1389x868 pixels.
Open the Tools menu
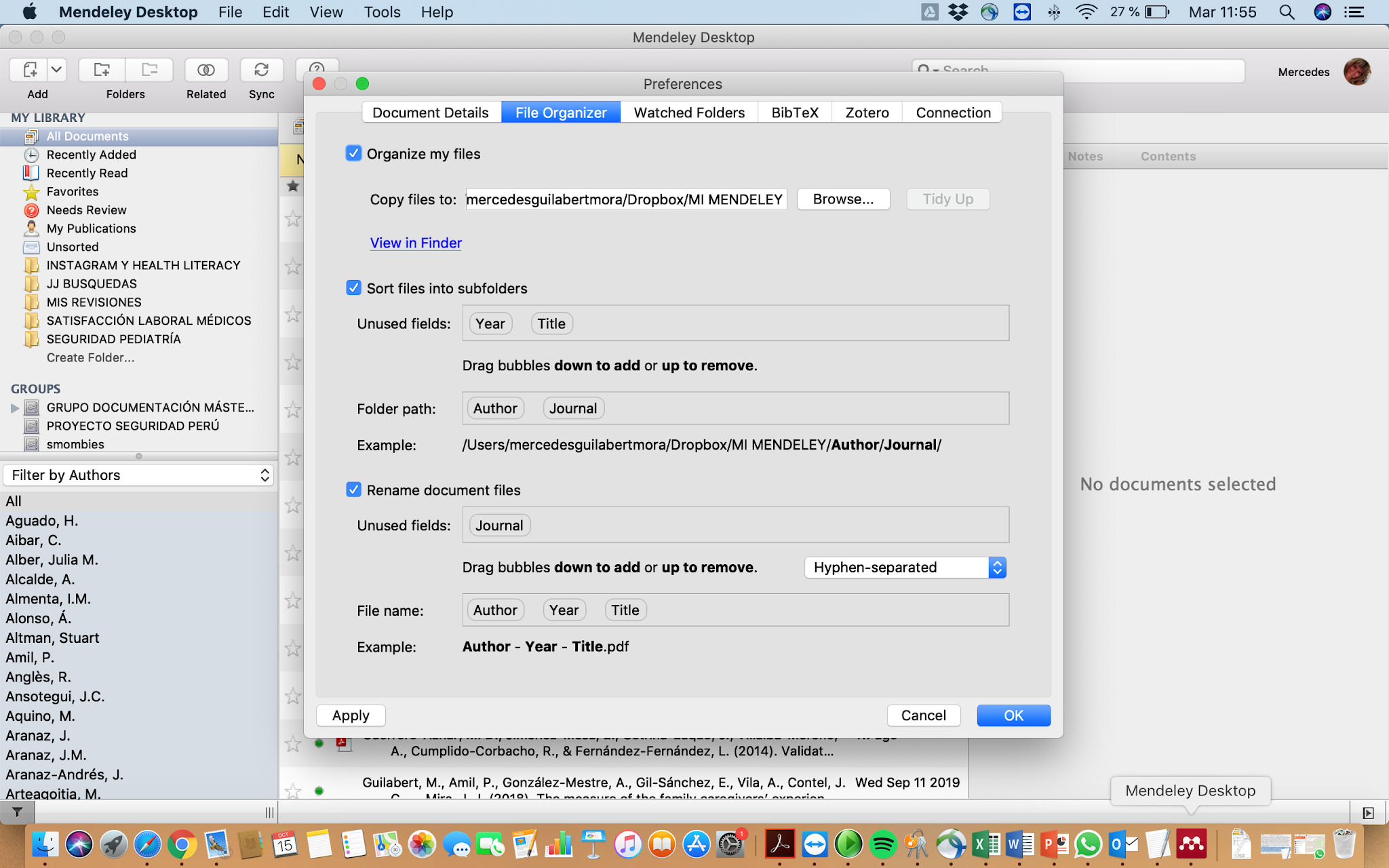(x=382, y=12)
